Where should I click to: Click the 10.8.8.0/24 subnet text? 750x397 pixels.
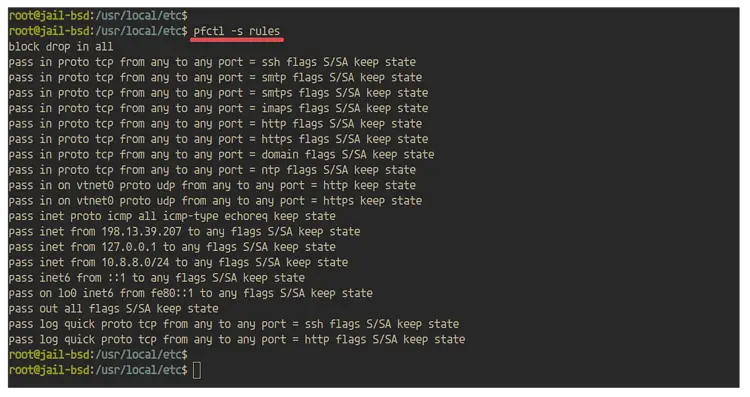[x=135, y=262]
